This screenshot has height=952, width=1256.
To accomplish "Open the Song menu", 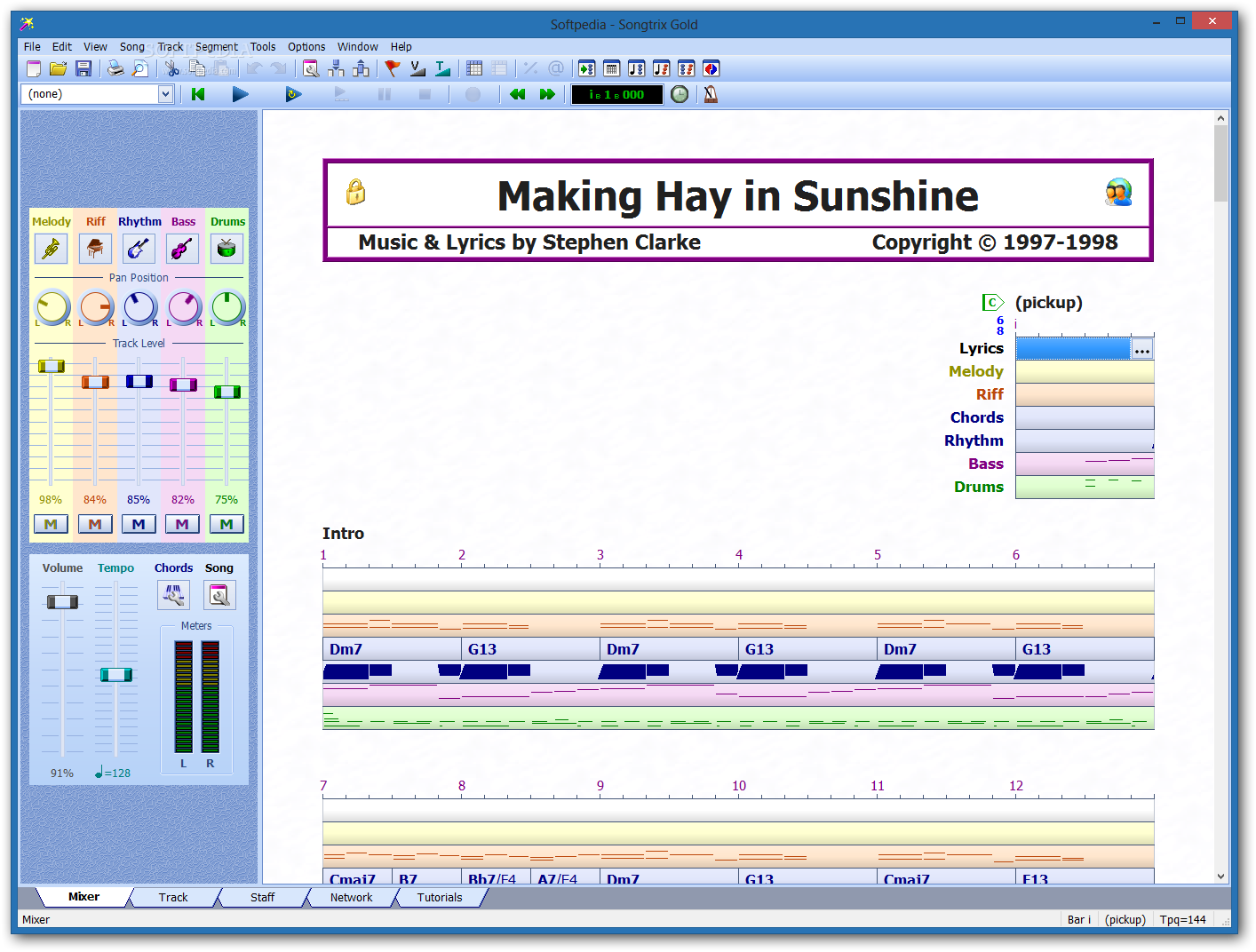I will pos(132,47).
